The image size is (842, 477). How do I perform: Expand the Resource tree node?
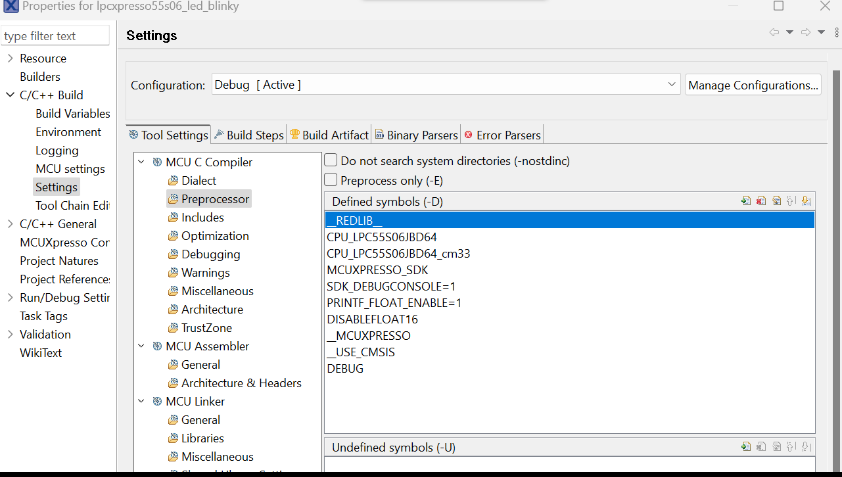[10, 58]
